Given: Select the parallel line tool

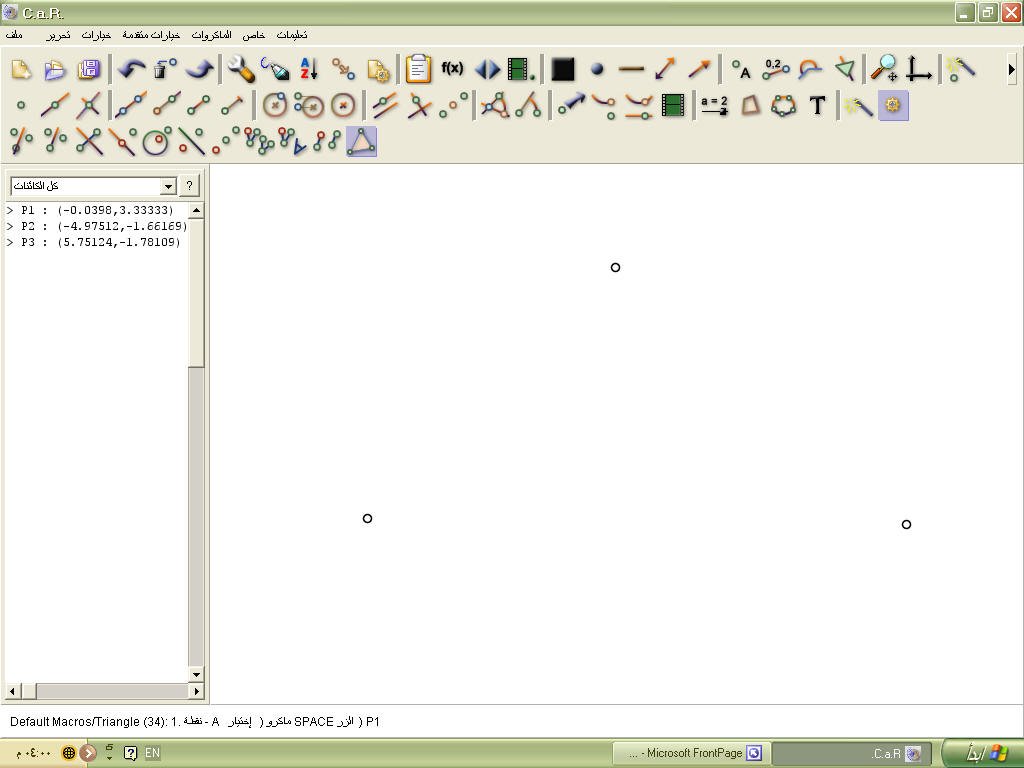Looking at the screenshot, I should 385,105.
